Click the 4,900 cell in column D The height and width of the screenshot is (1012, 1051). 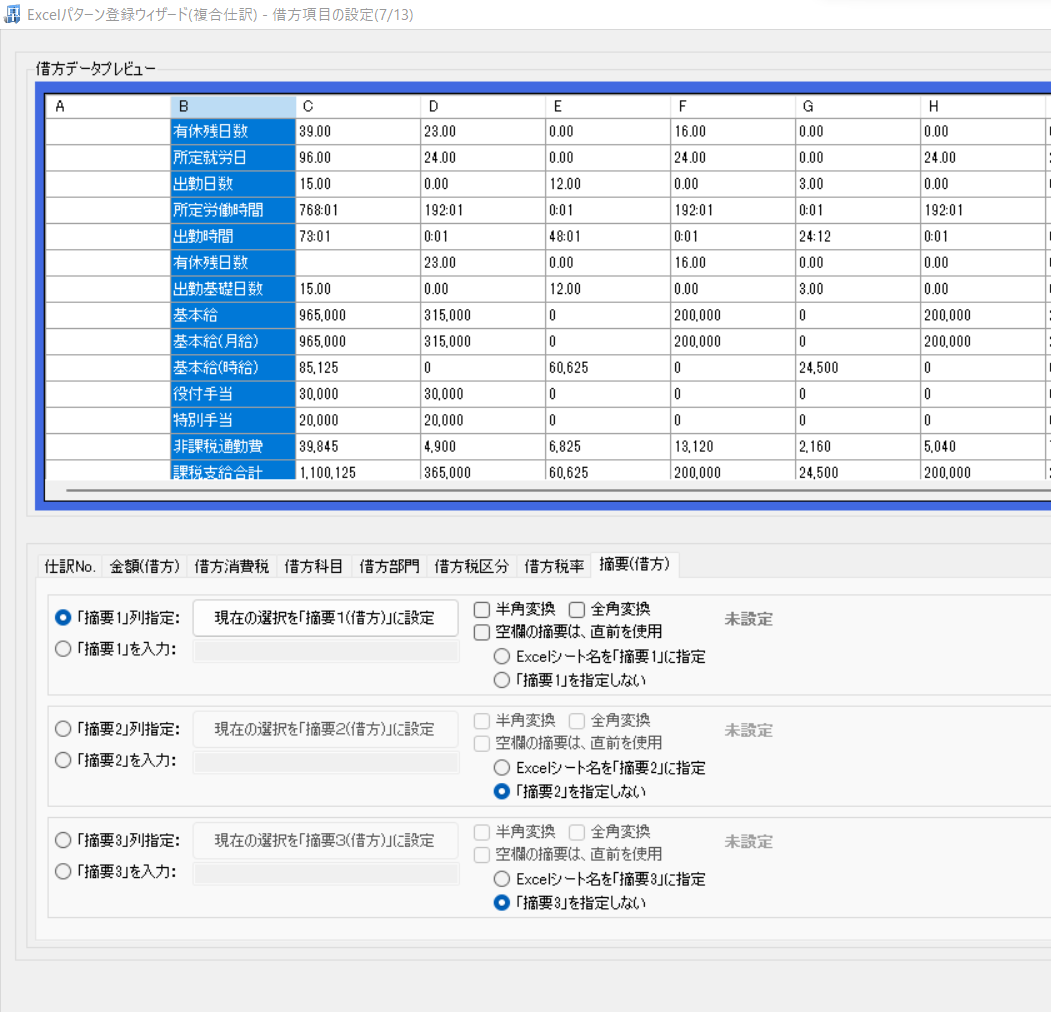(483, 446)
